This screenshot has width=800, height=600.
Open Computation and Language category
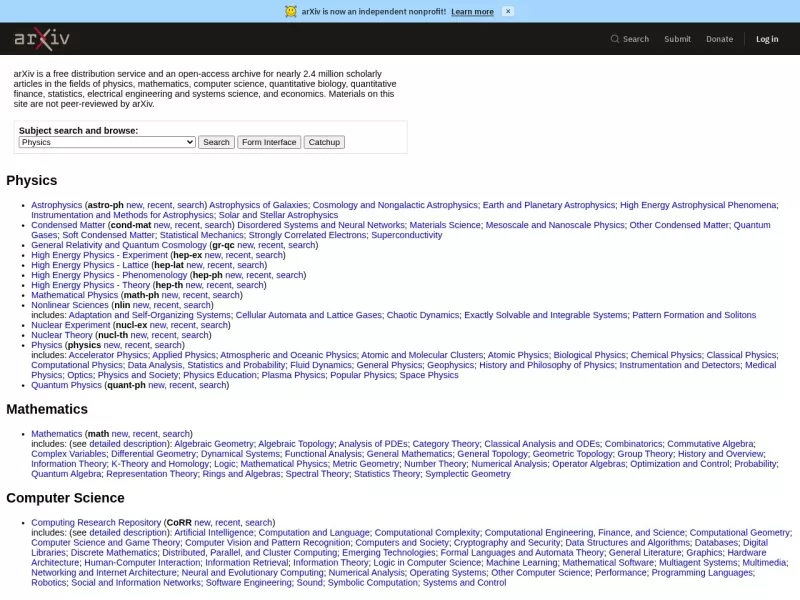point(314,533)
